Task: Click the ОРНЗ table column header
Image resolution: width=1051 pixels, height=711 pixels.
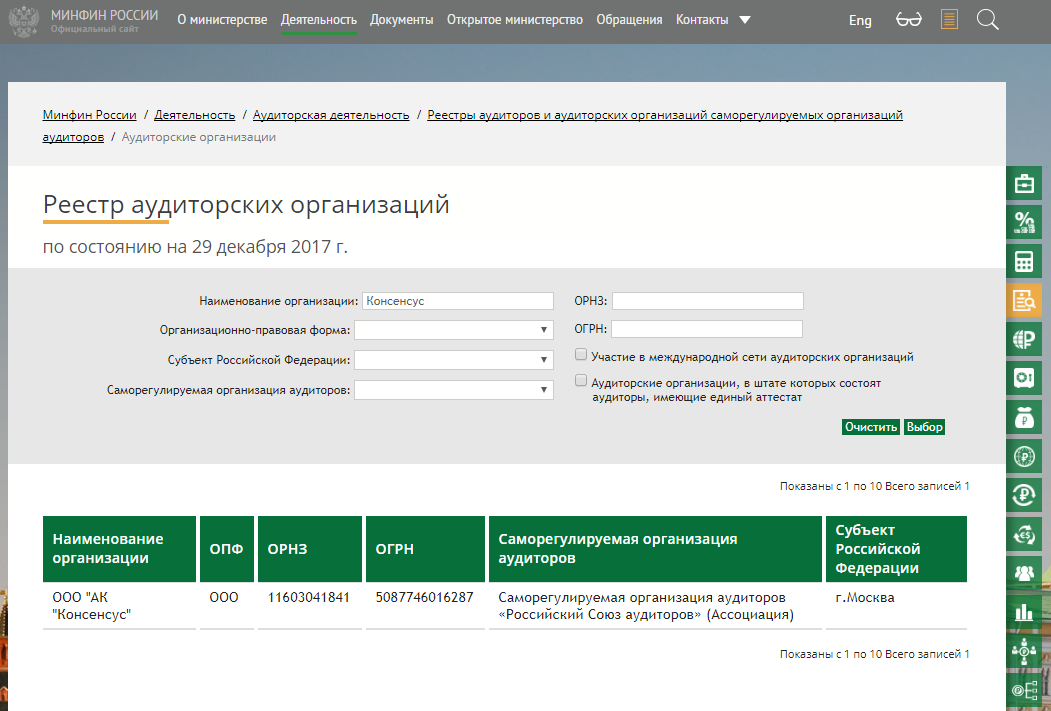Action: [x=310, y=549]
